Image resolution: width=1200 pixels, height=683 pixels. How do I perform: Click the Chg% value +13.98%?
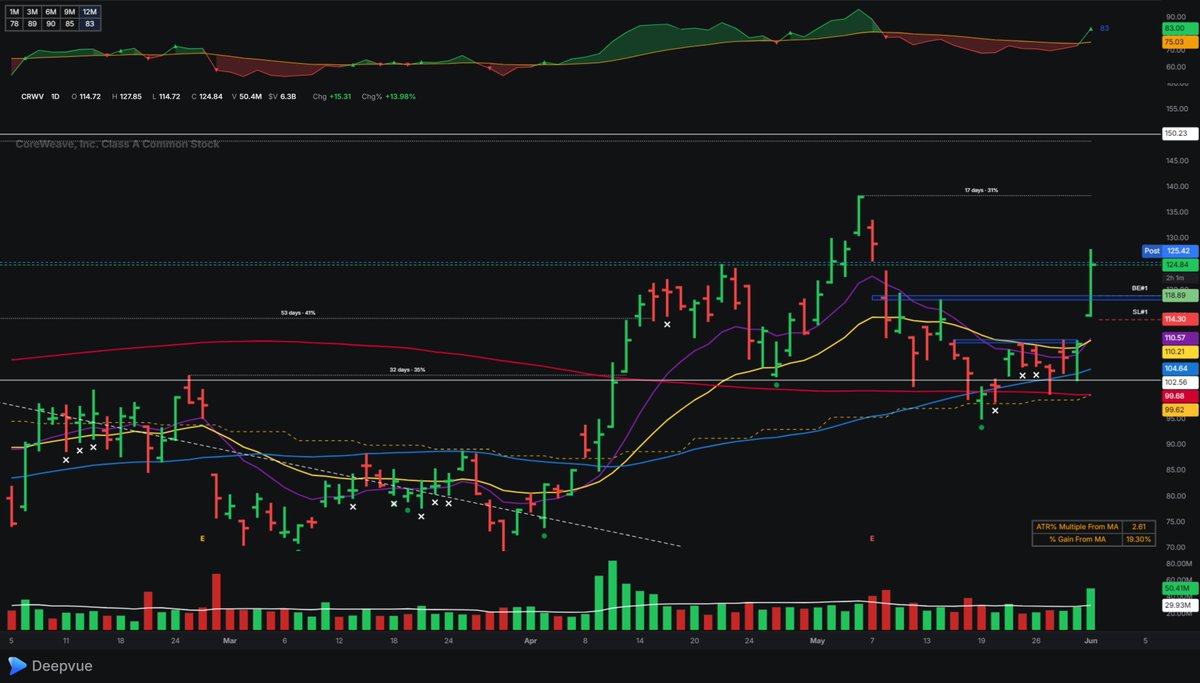click(400, 97)
